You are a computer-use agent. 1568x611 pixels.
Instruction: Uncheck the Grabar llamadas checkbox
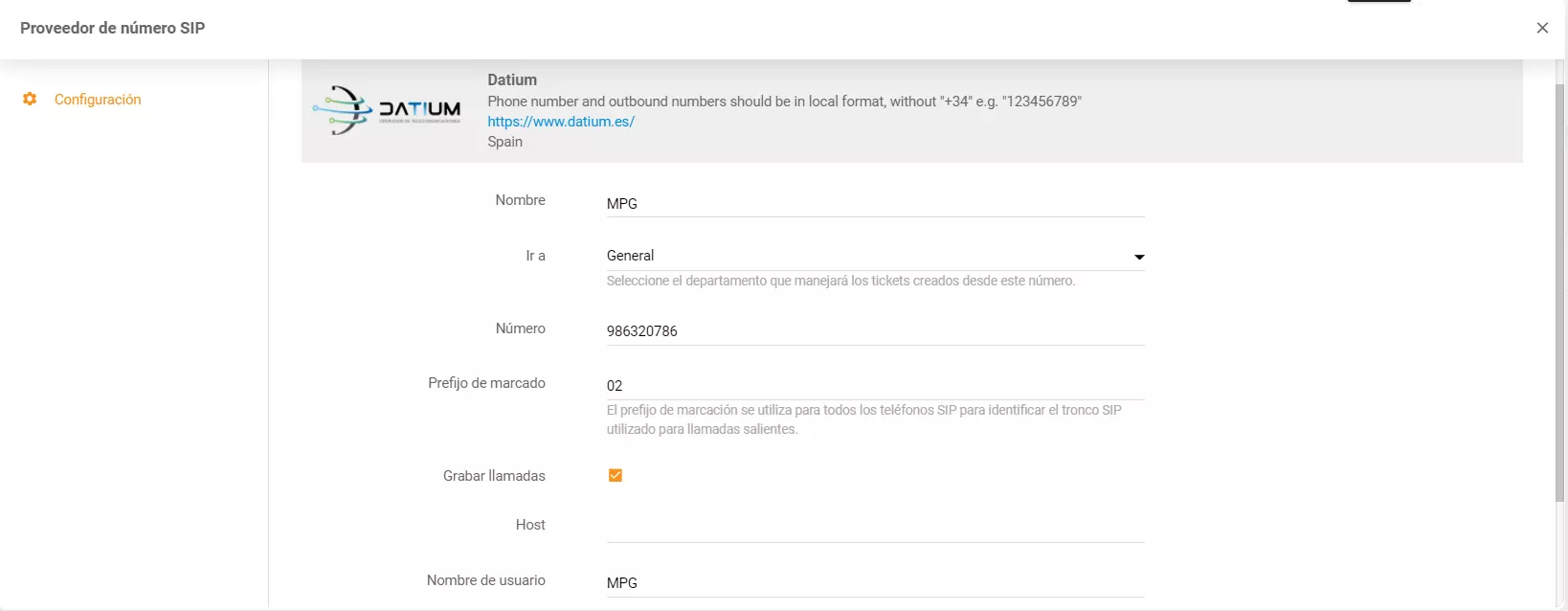[616, 476]
